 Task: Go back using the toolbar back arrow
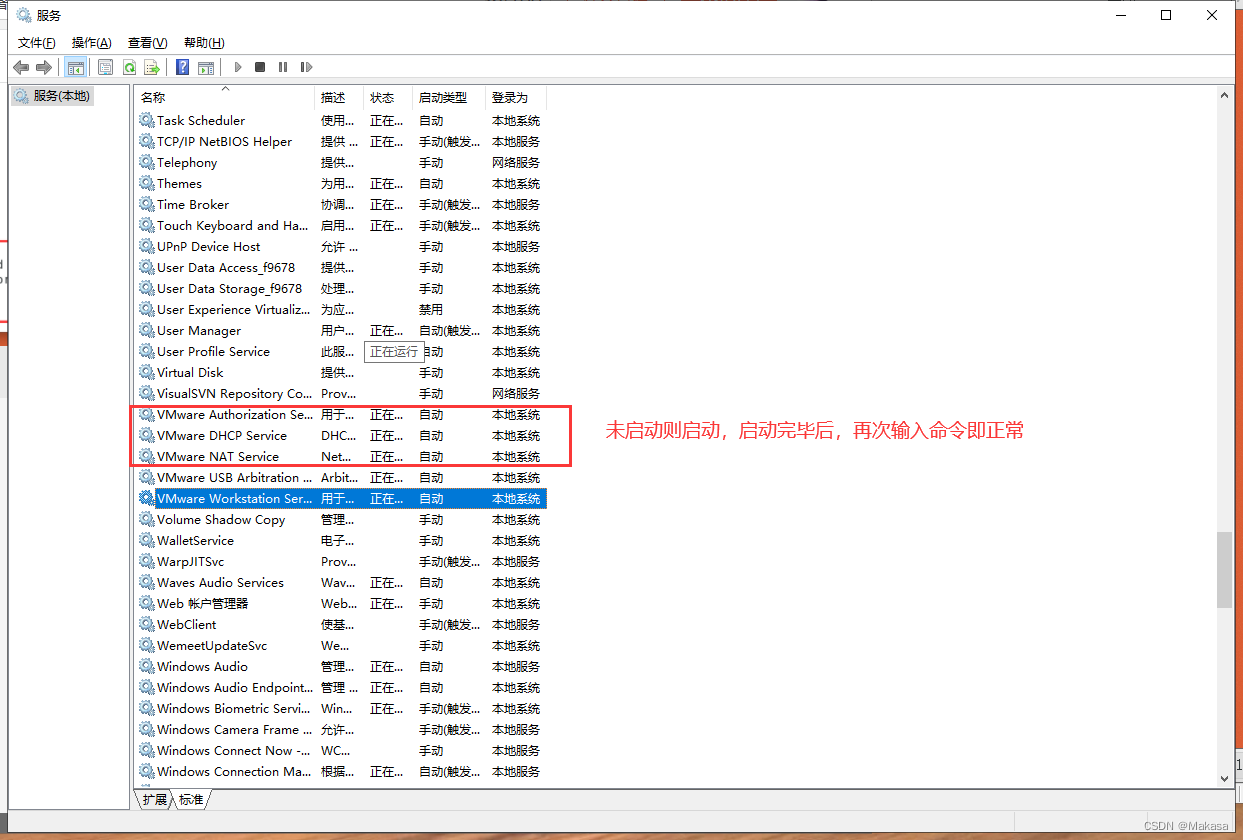[x=21, y=67]
